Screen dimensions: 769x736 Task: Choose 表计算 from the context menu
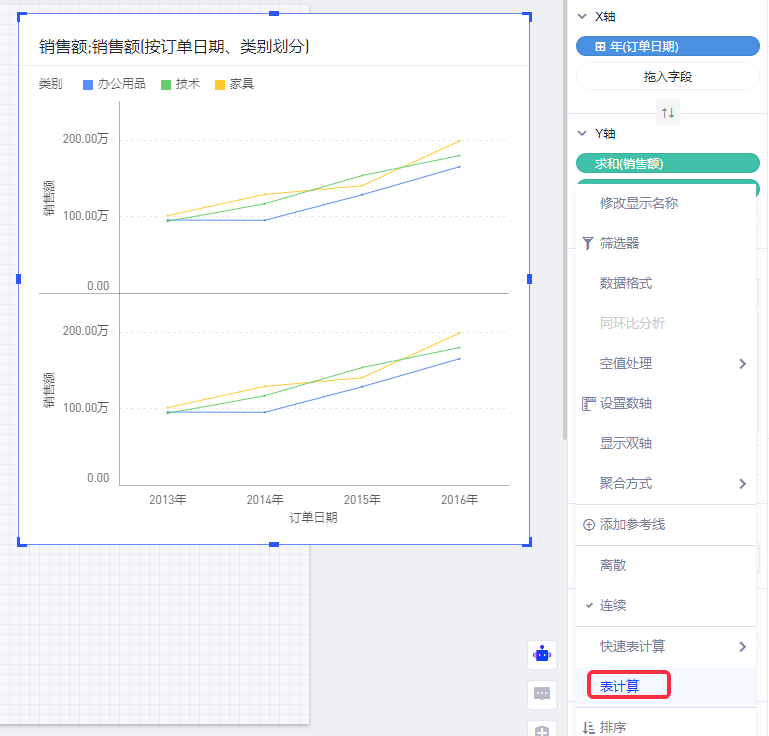620,686
